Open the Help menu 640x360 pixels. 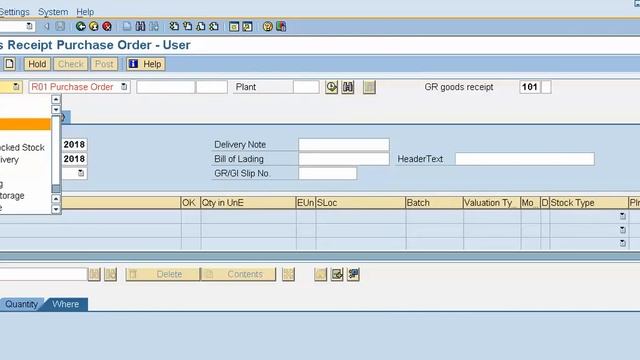pos(85,12)
